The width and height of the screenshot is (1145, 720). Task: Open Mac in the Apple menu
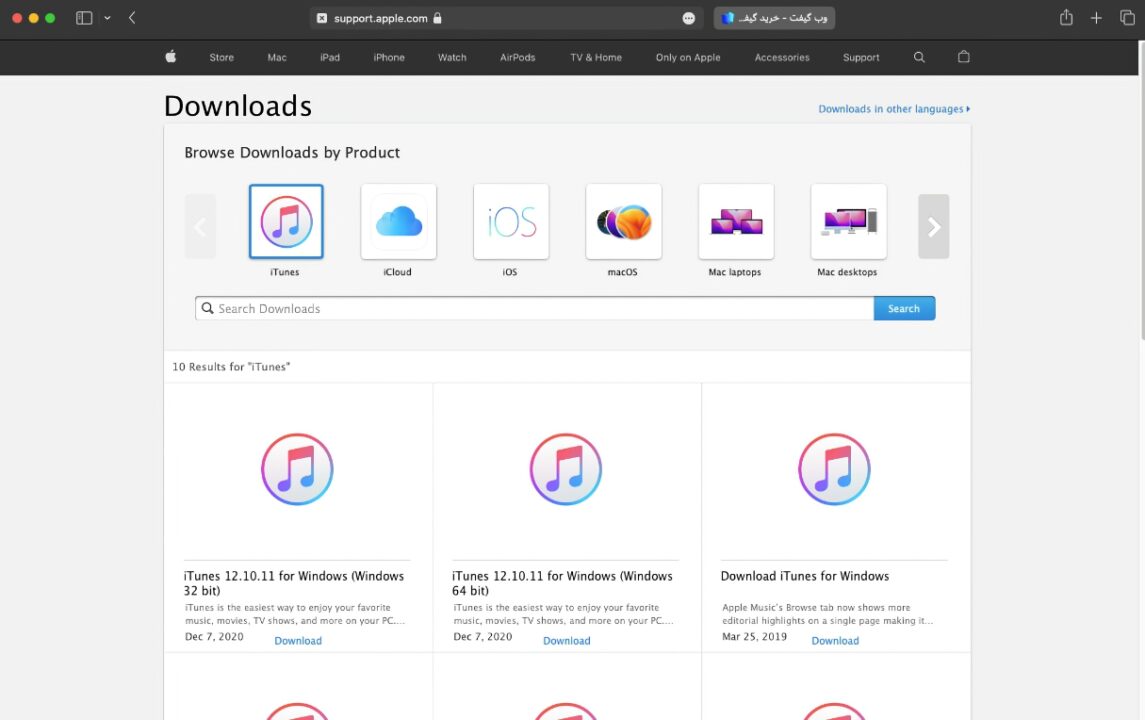click(277, 57)
